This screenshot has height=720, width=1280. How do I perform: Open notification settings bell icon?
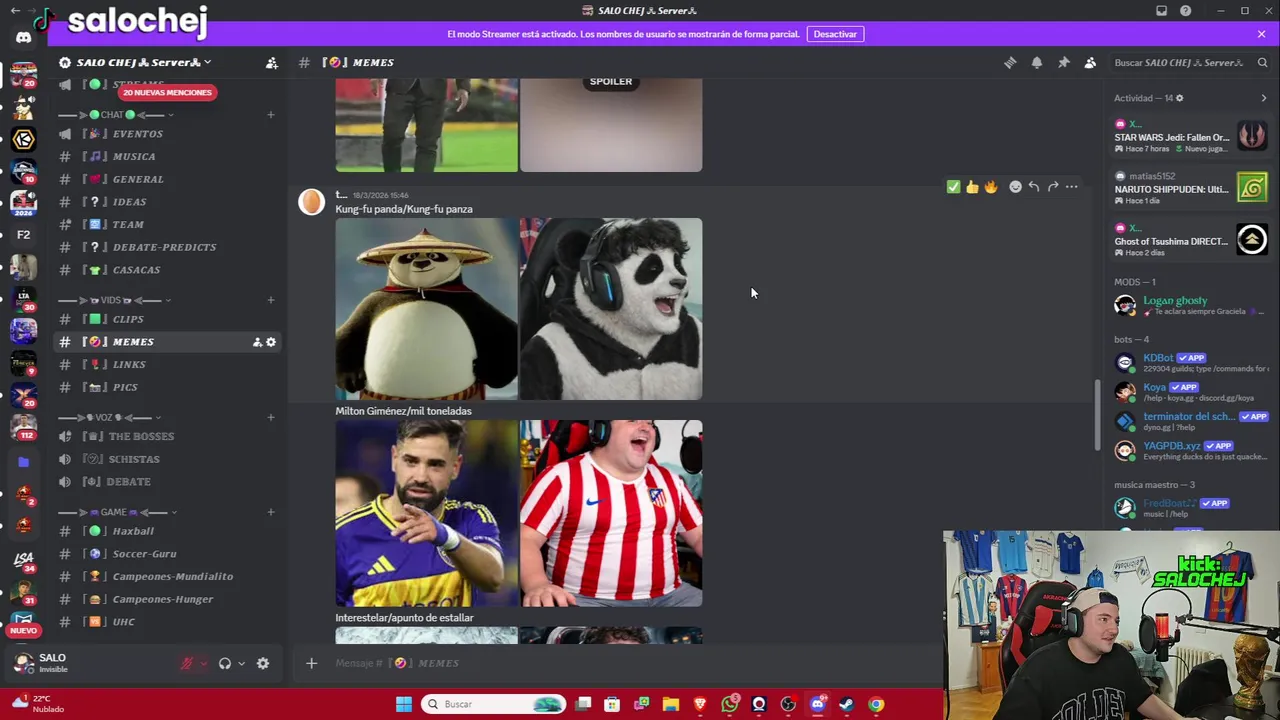(1037, 62)
